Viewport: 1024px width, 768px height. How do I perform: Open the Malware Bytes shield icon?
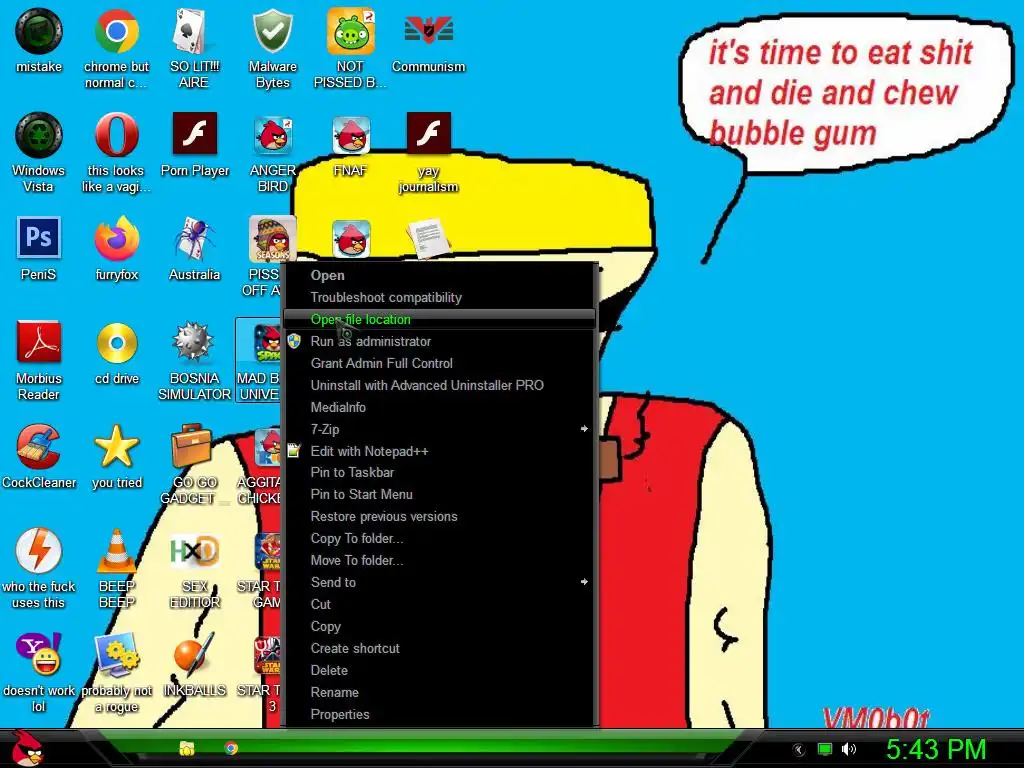pyautogui.click(x=272, y=49)
